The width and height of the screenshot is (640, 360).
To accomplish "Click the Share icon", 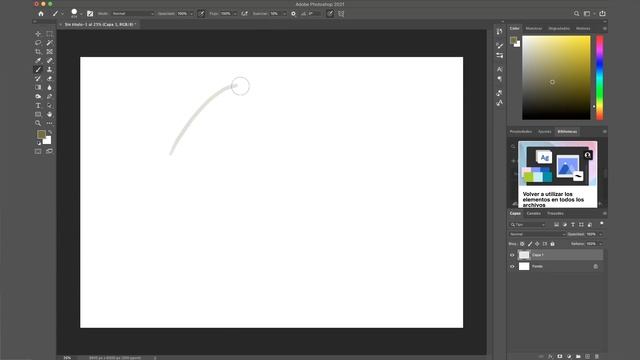I will pyautogui.click(x=602, y=13).
